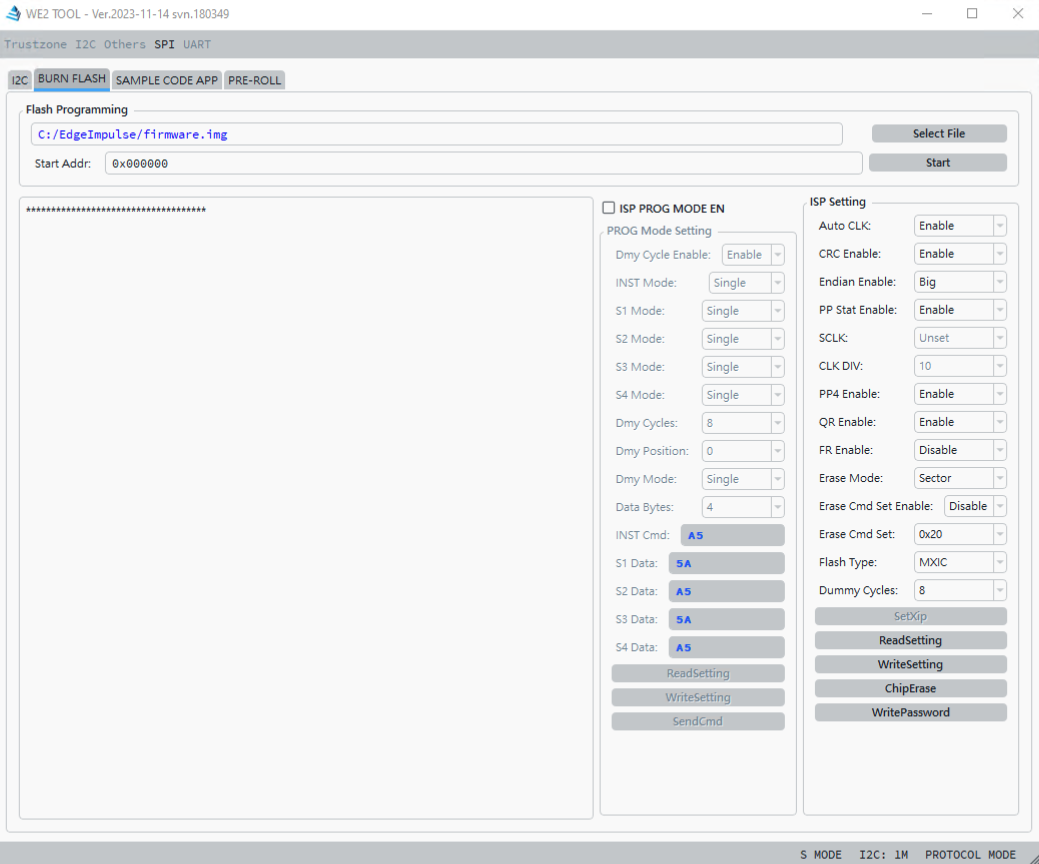Image resolution: width=1039 pixels, height=864 pixels.
Task: Open the Dmy Cycle Enable dropdown
Action: coord(753,255)
